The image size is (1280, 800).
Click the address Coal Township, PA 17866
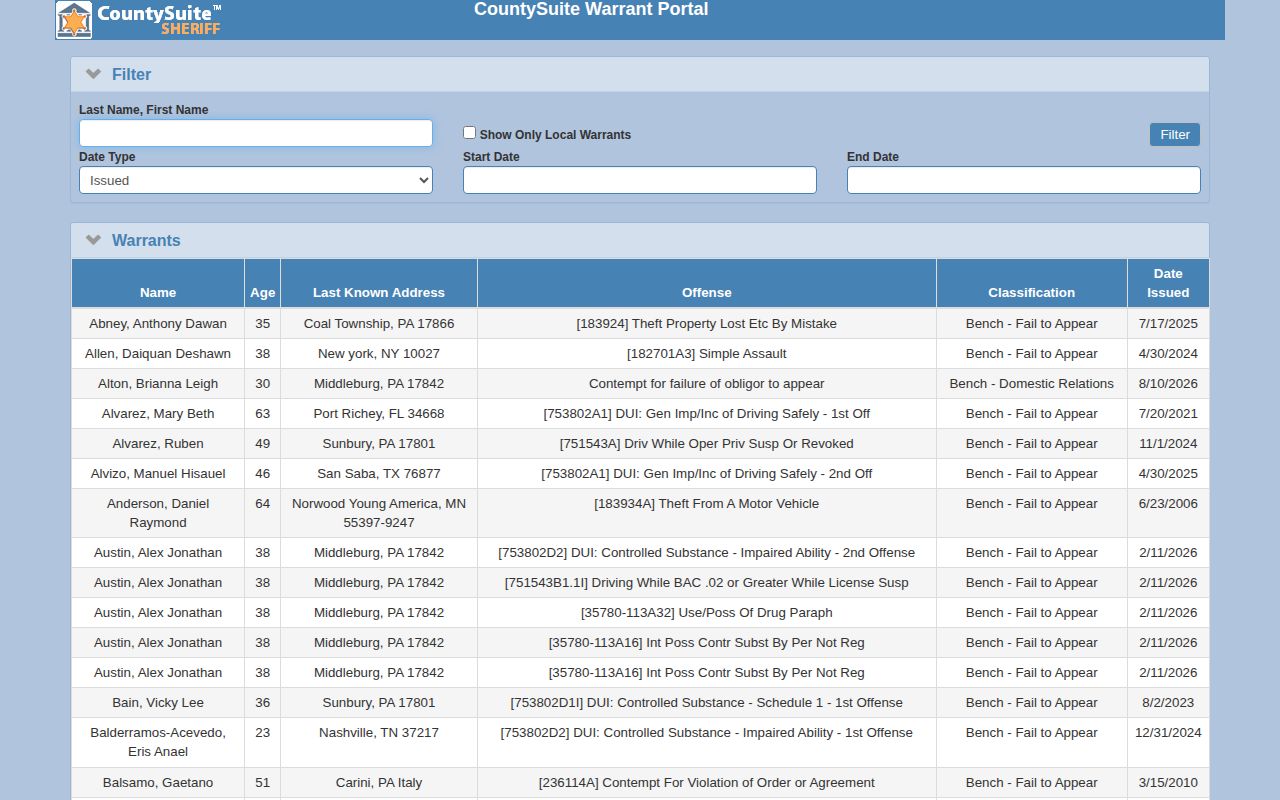[x=379, y=324]
